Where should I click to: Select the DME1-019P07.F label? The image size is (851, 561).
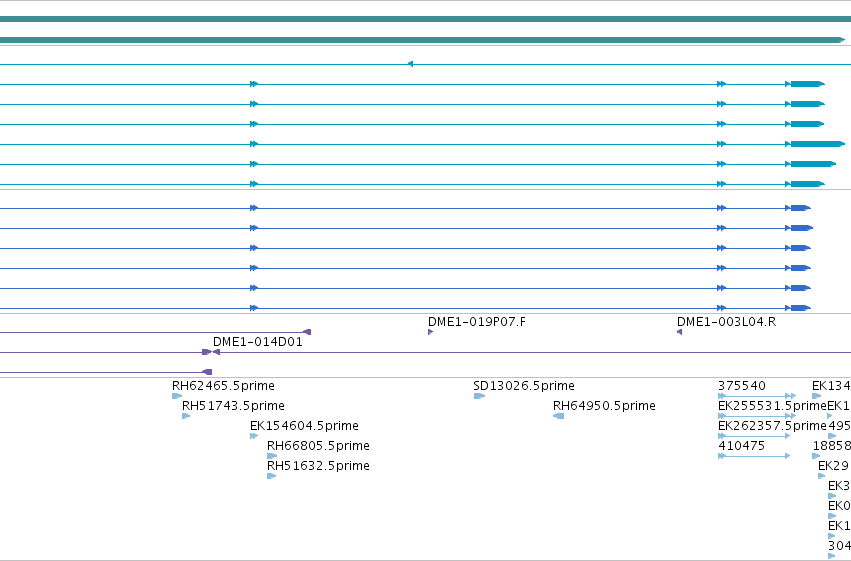point(477,322)
